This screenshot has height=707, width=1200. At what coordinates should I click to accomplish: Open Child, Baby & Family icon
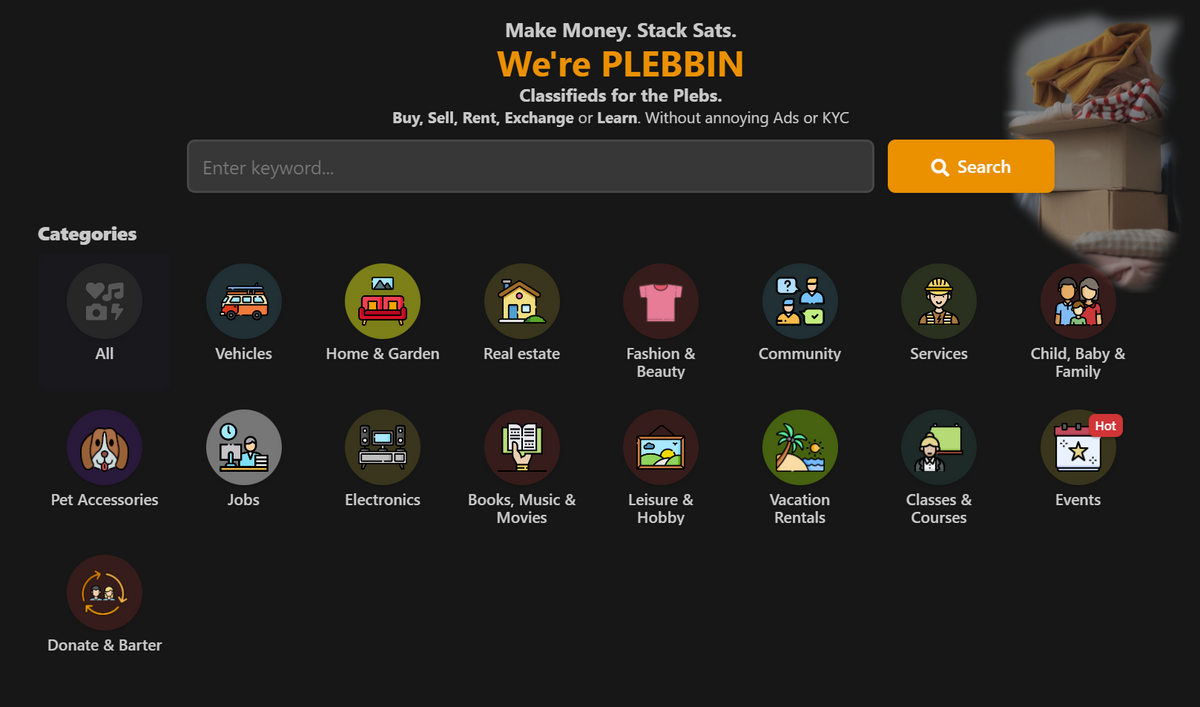(x=1077, y=301)
